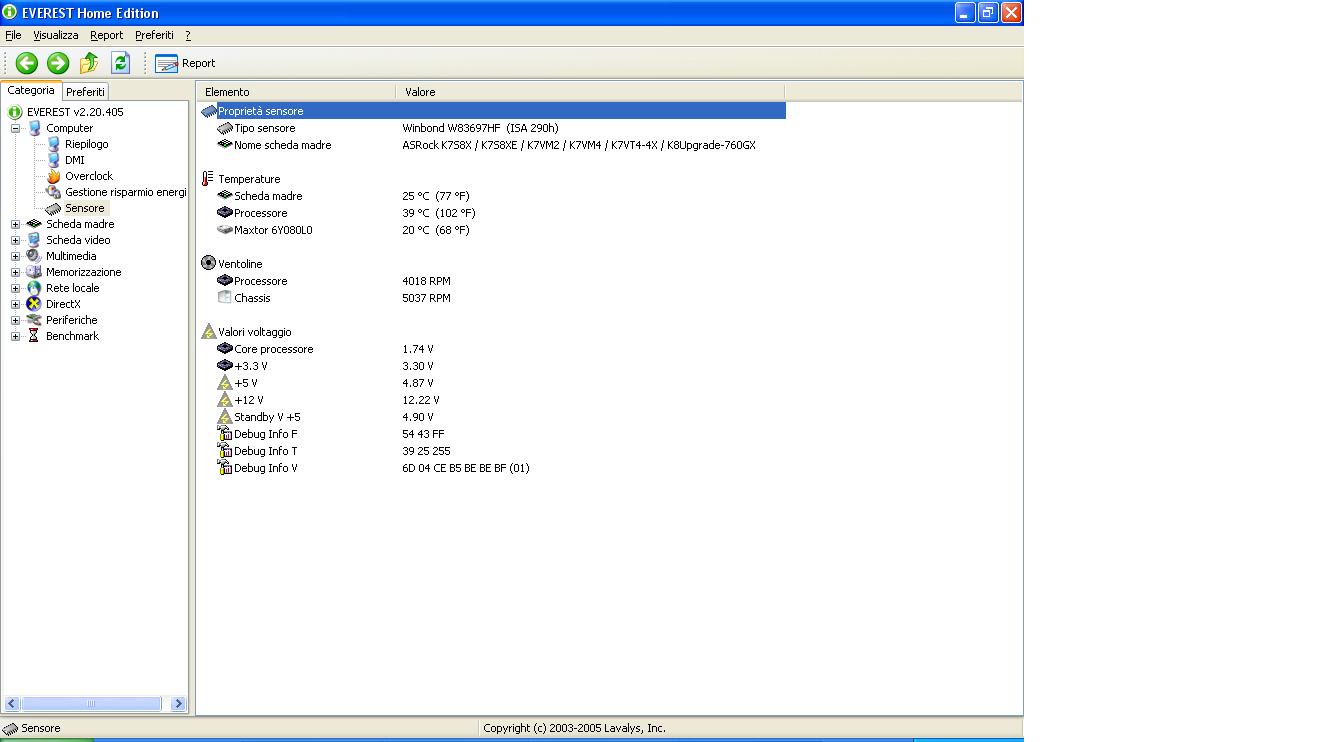The width and height of the screenshot is (1317, 742).
Task: Open the Report menu
Action: (106, 35)
